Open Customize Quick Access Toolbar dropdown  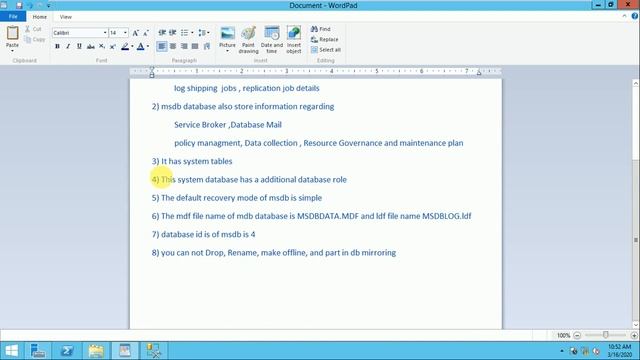click(49, 6)
